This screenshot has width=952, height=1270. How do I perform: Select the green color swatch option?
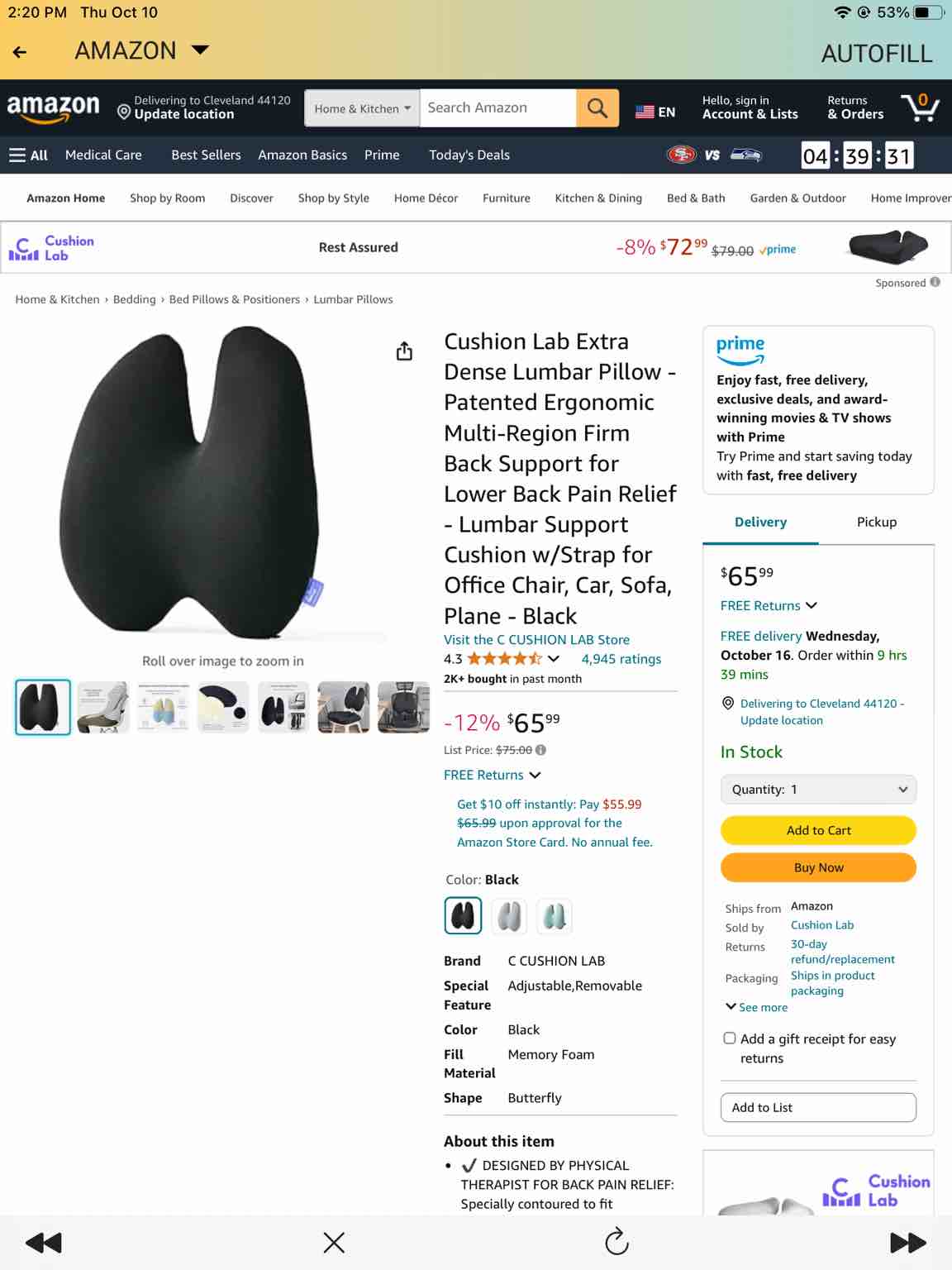pos(555,916)
